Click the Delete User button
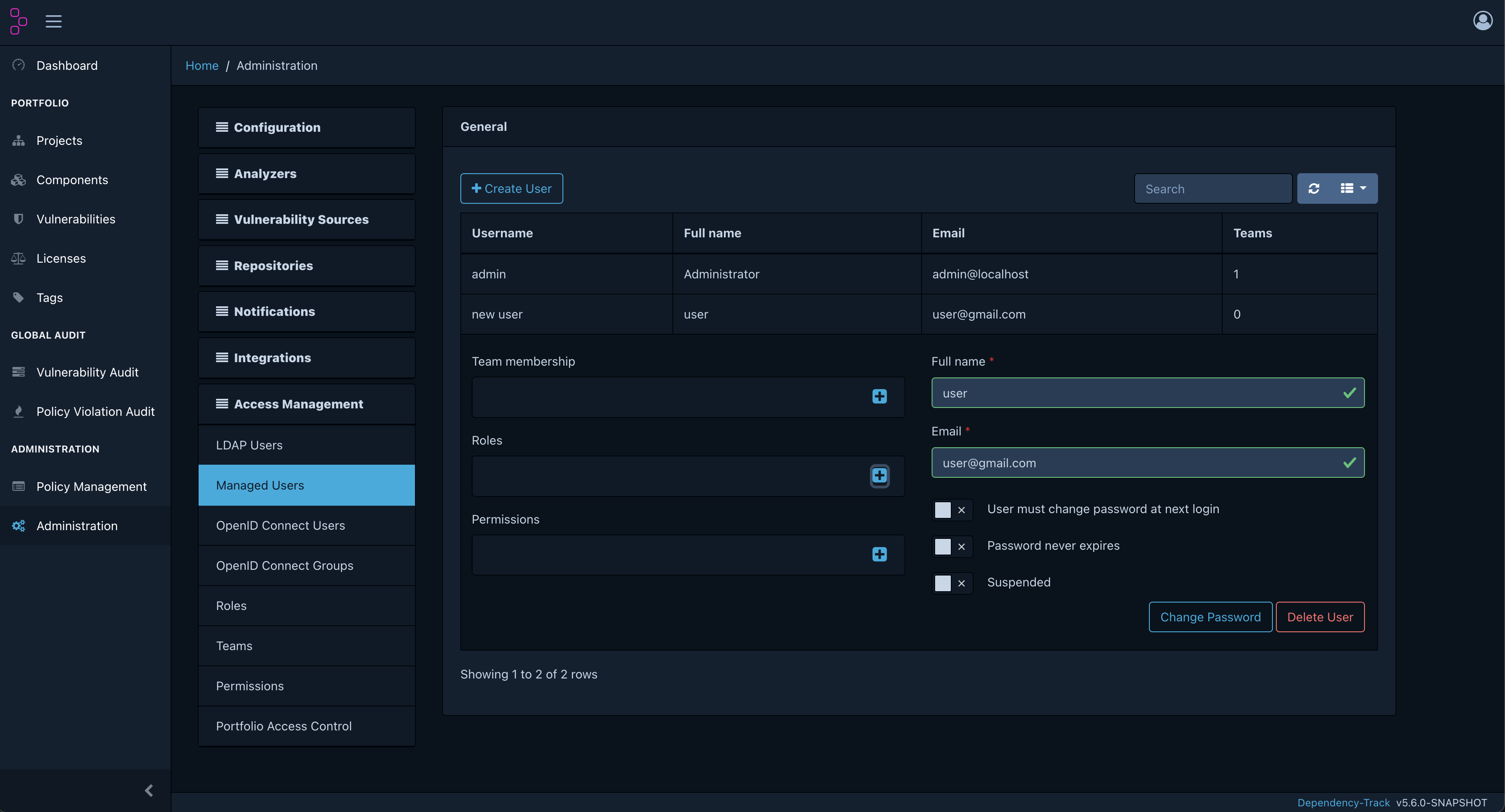This screenshot has width=1505, height=812. pos(1320,617)
